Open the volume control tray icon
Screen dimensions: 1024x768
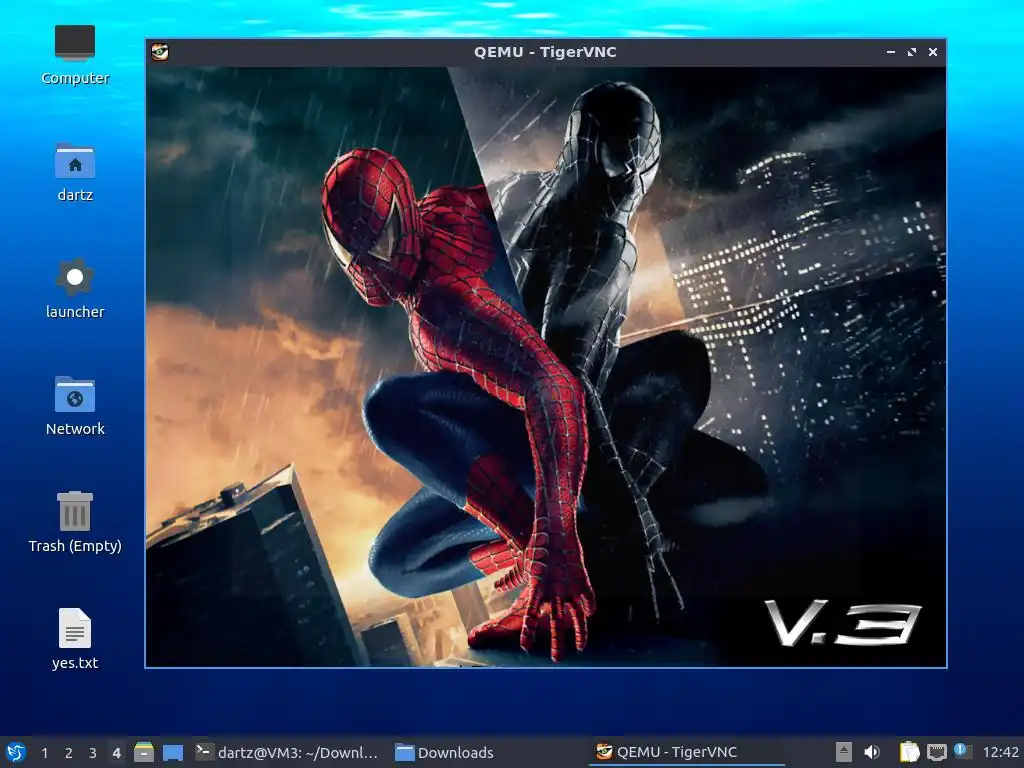point(872,752)
